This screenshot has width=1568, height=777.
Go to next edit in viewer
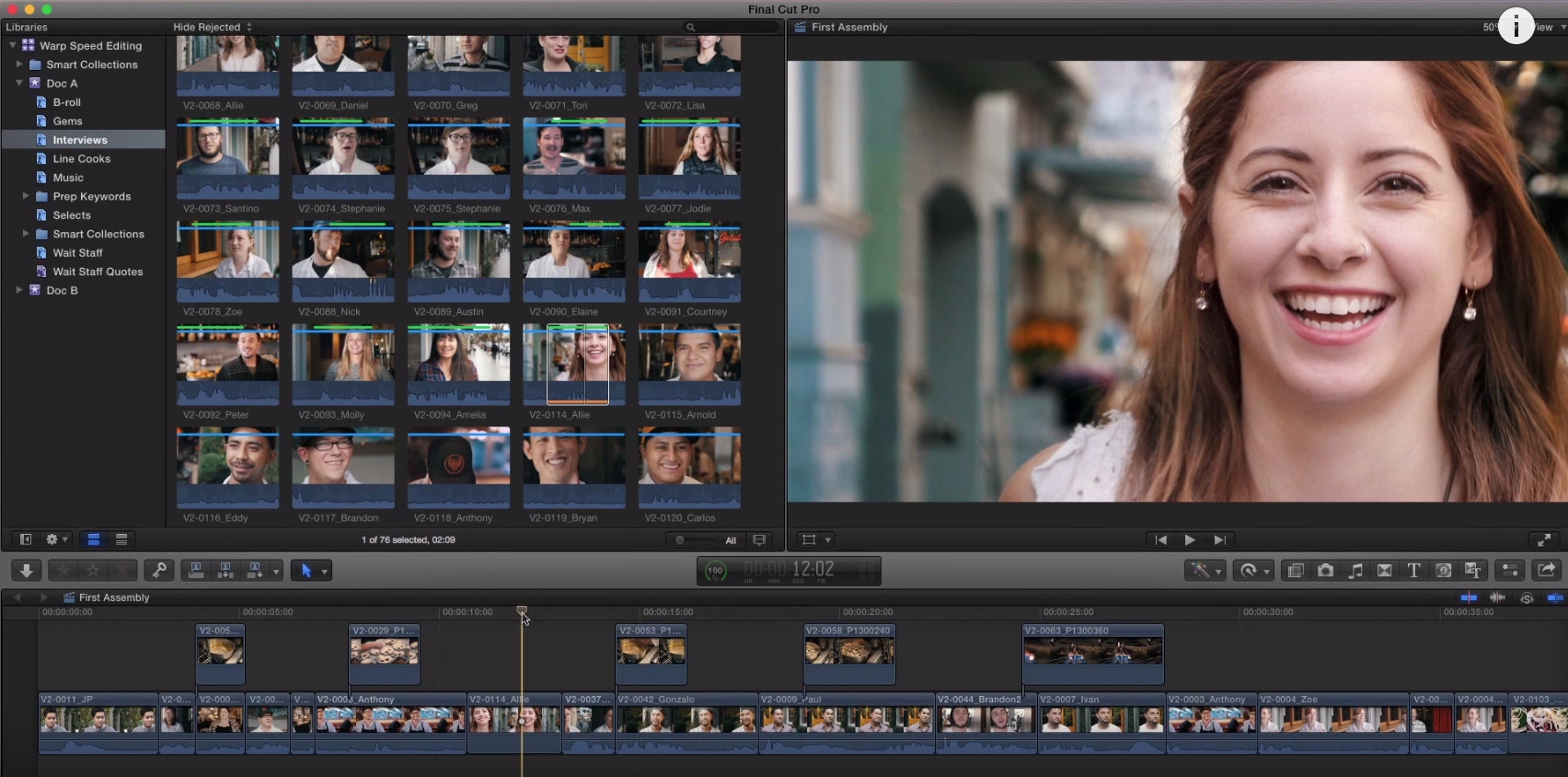pos(1219,540)
